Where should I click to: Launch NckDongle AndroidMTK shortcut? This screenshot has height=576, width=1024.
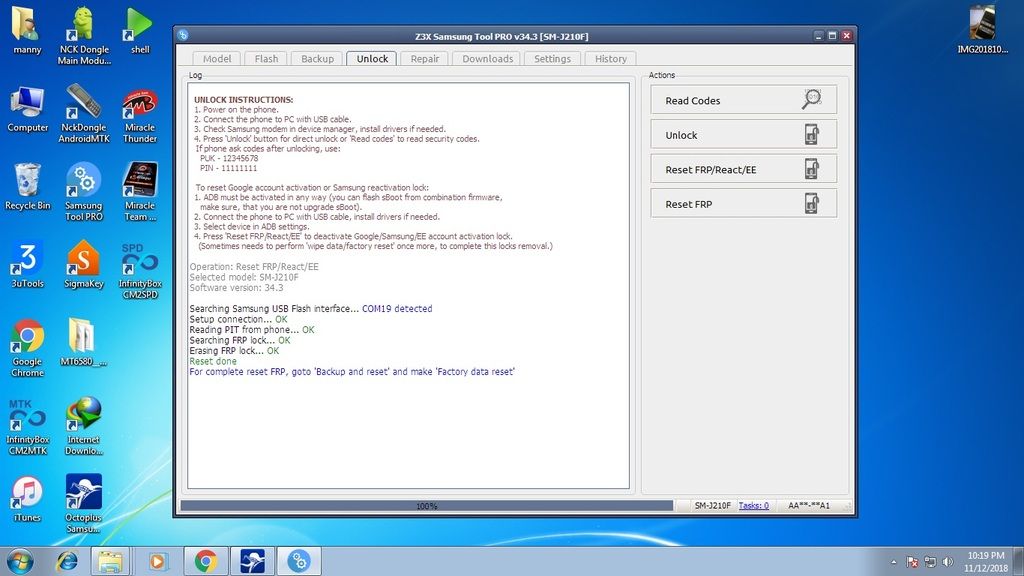coord(84,114)
